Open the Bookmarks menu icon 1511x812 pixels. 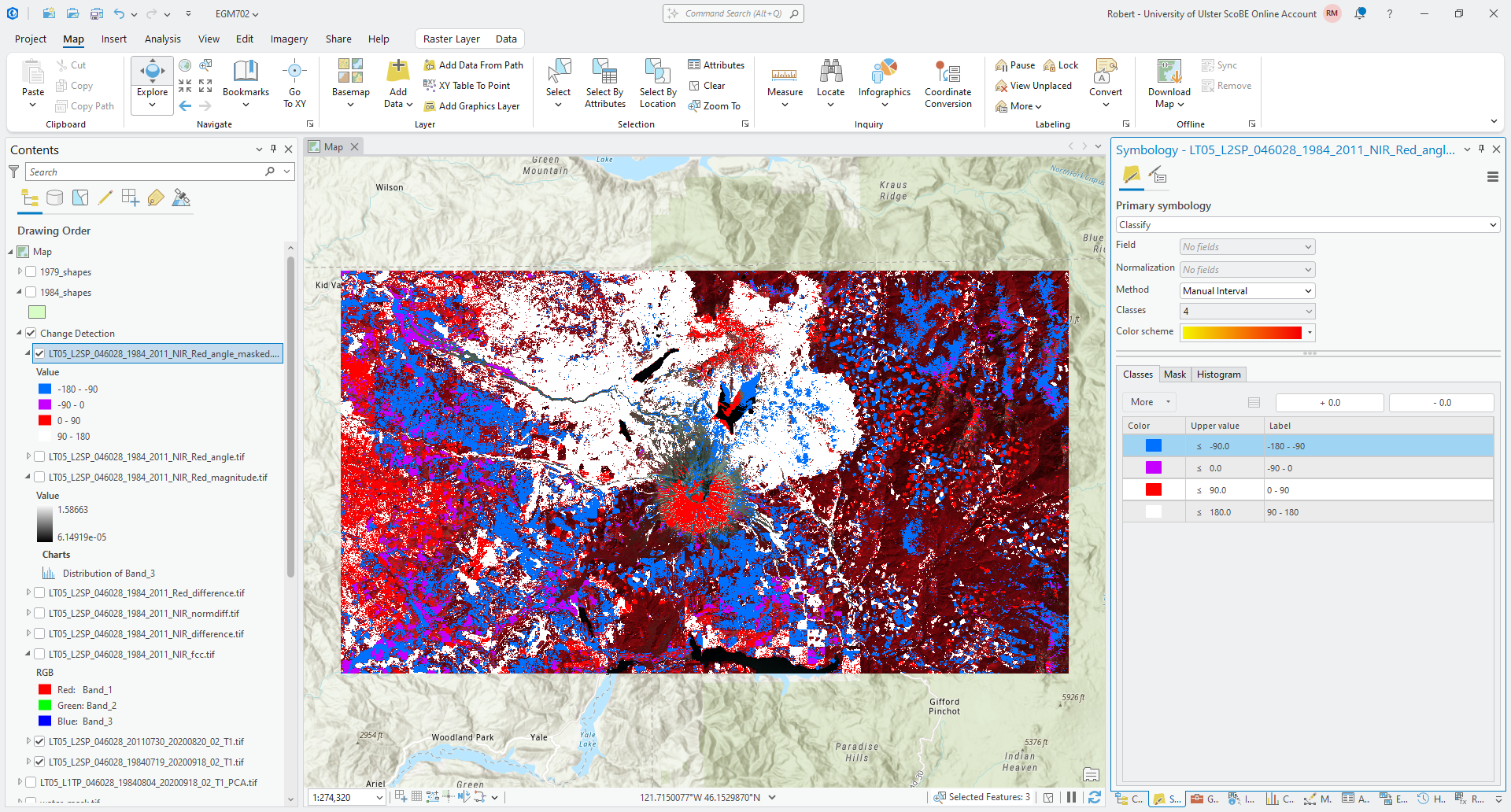coord(246,72)
